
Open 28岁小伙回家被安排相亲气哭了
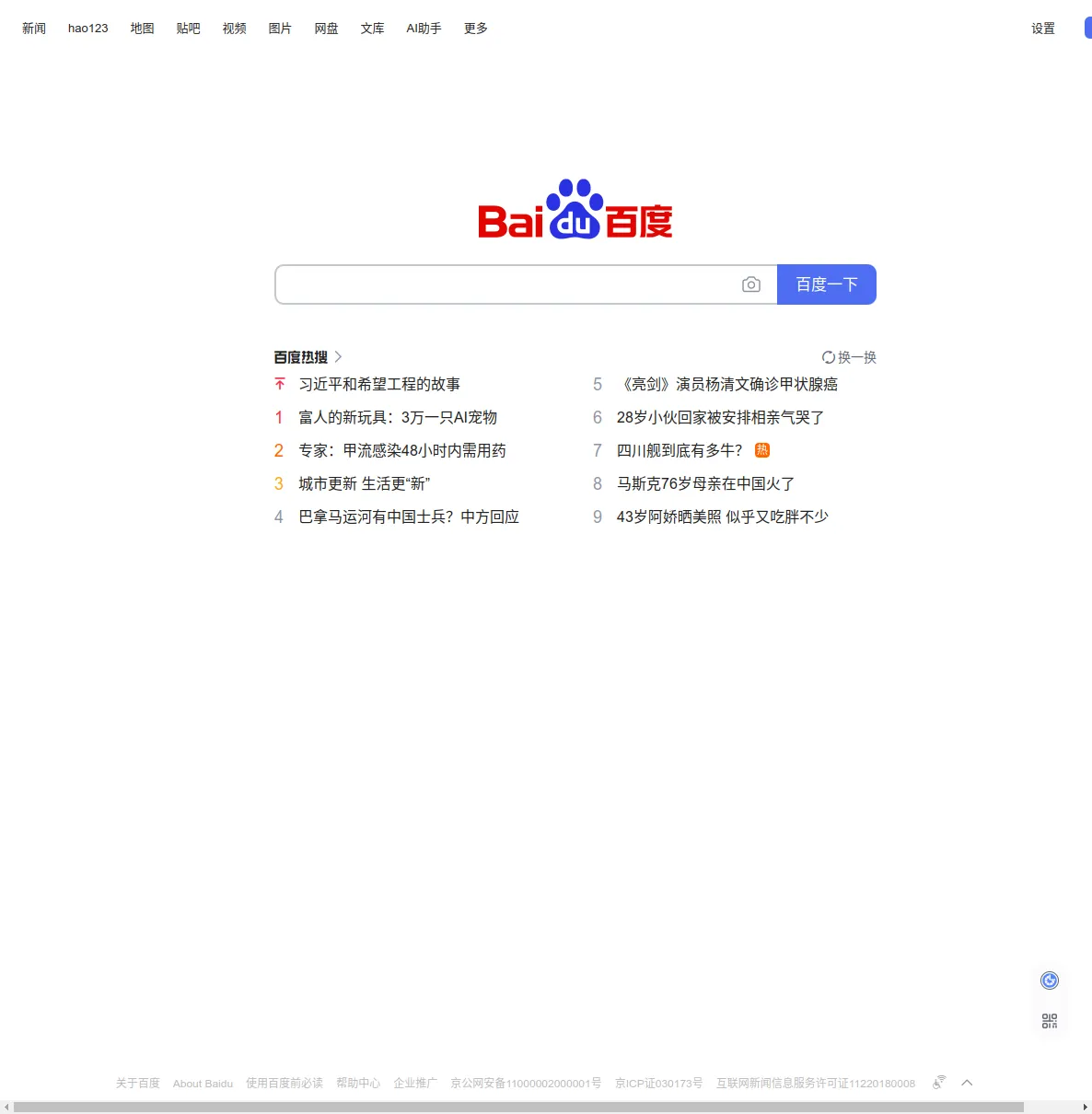click(720, 417)
